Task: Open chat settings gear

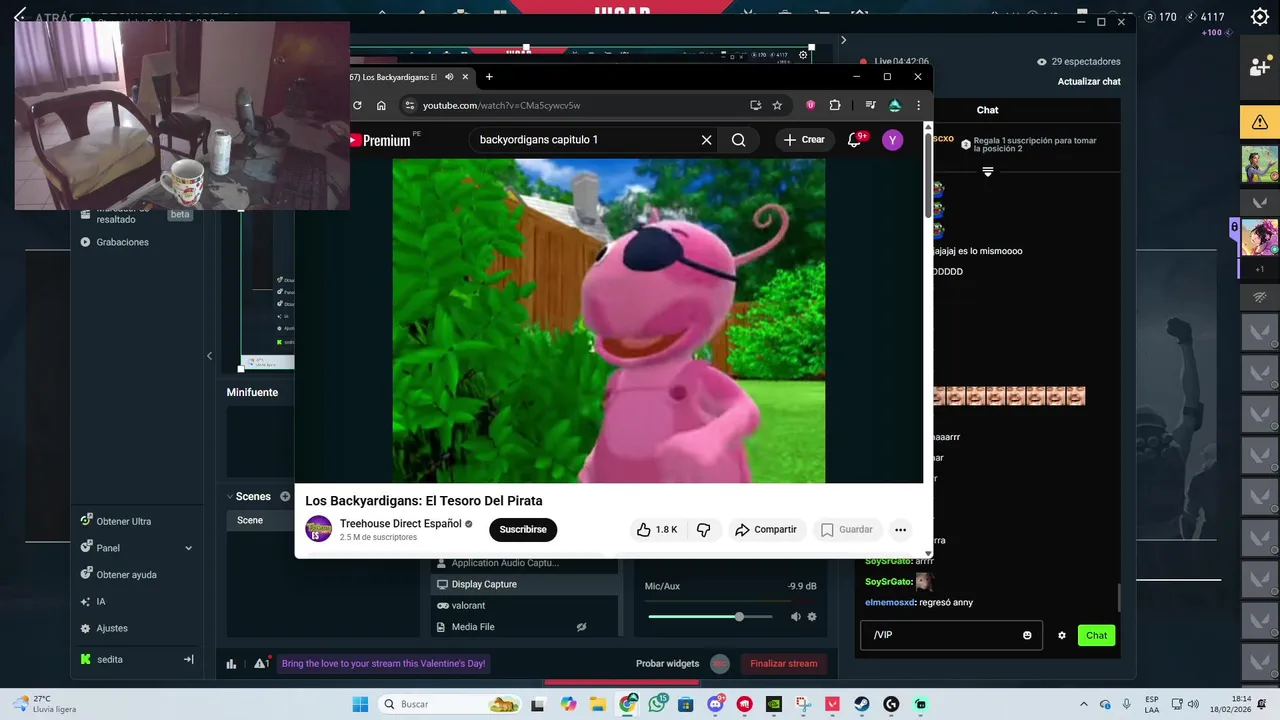Action: click(x=1062, y=635)
